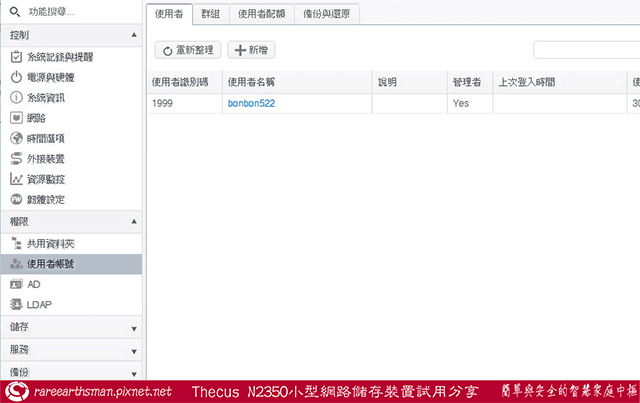Expand the 備份 section arrow
This screenshot has width=640, height=403.
pyautogui.click(x=134, y=374)
